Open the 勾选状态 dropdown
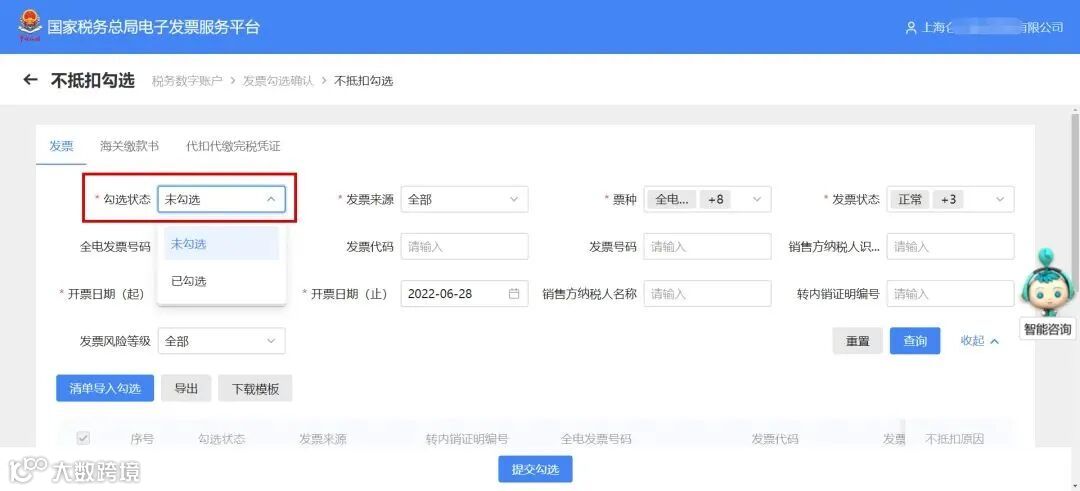This screenshot has height=491, width=1080. pos(221,200)
